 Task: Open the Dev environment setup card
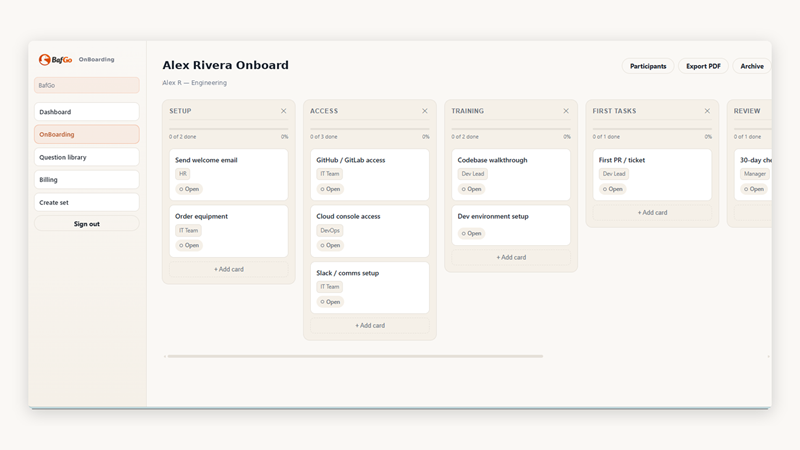coord(511,225)
